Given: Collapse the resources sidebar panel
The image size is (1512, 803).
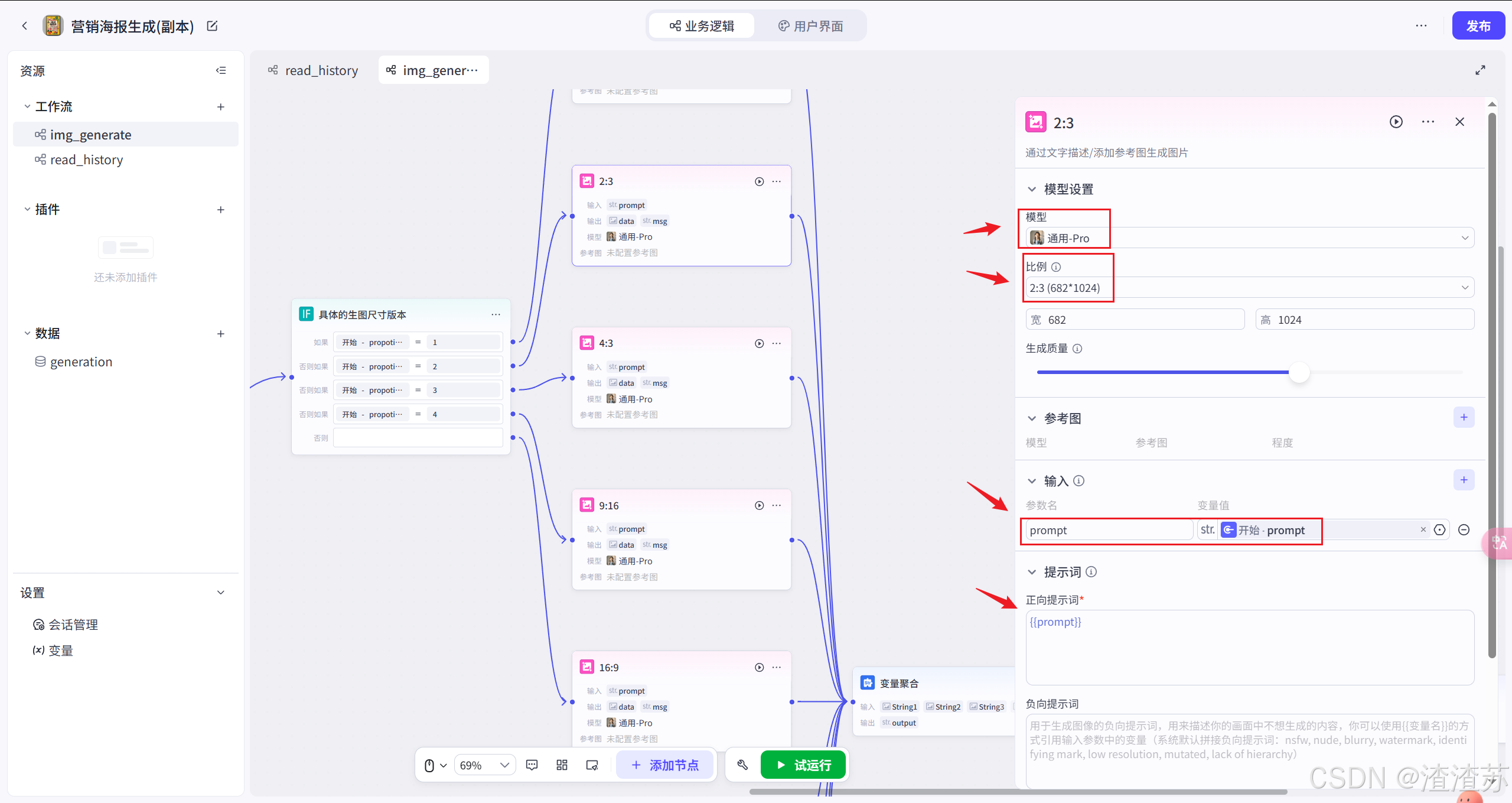Looking at the screenshot, I should [x=221, y=70].
